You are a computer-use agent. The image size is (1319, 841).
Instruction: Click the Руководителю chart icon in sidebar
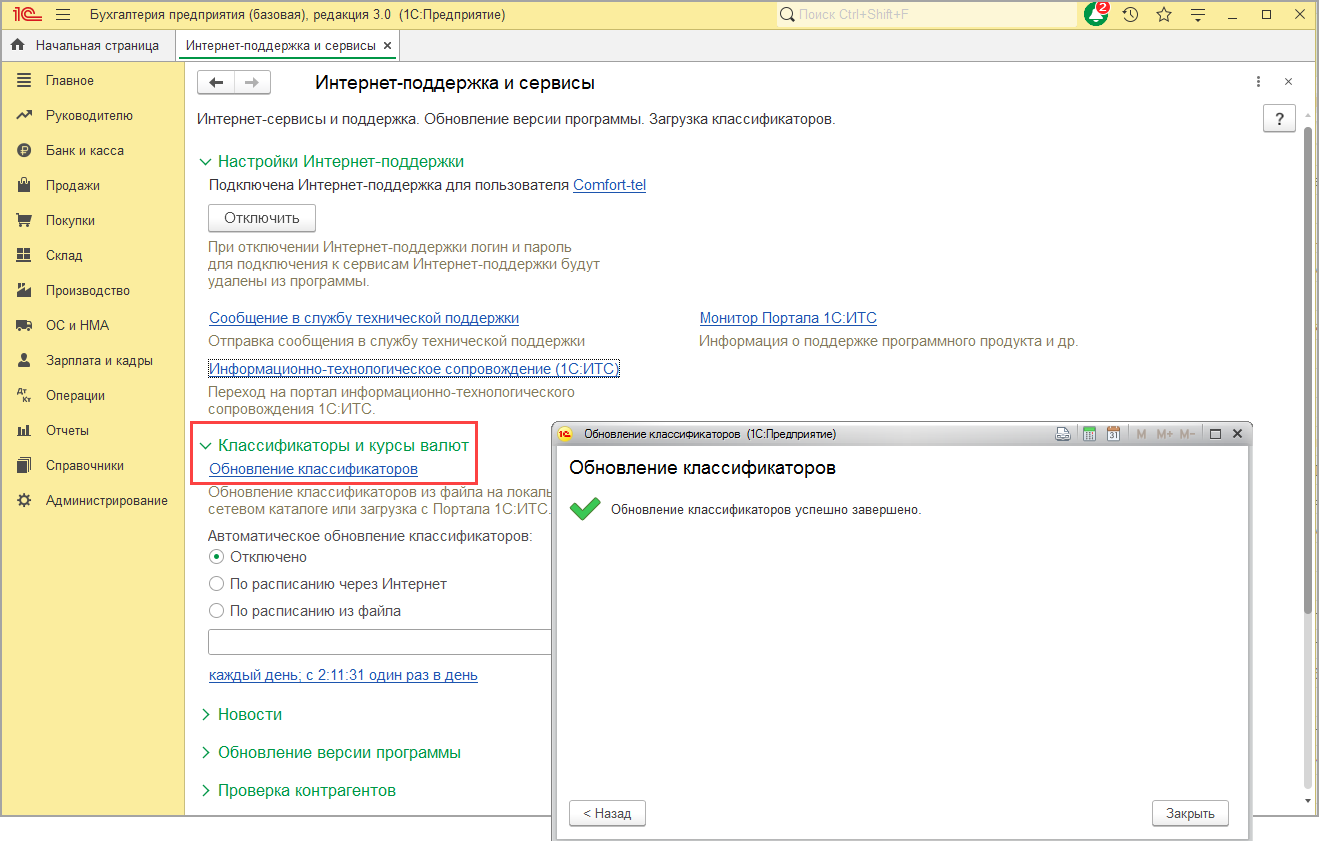(x=25, y=116)
